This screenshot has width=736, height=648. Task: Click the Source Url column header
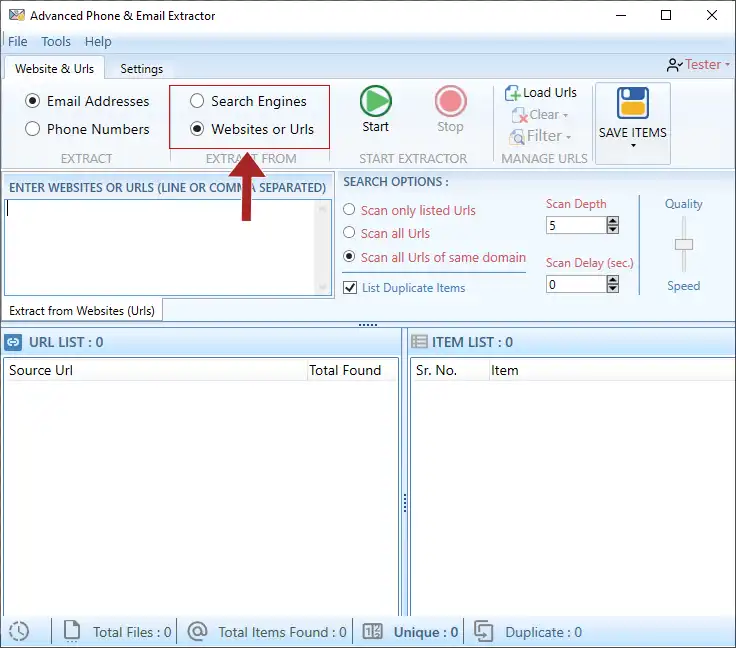pos(155,370)
